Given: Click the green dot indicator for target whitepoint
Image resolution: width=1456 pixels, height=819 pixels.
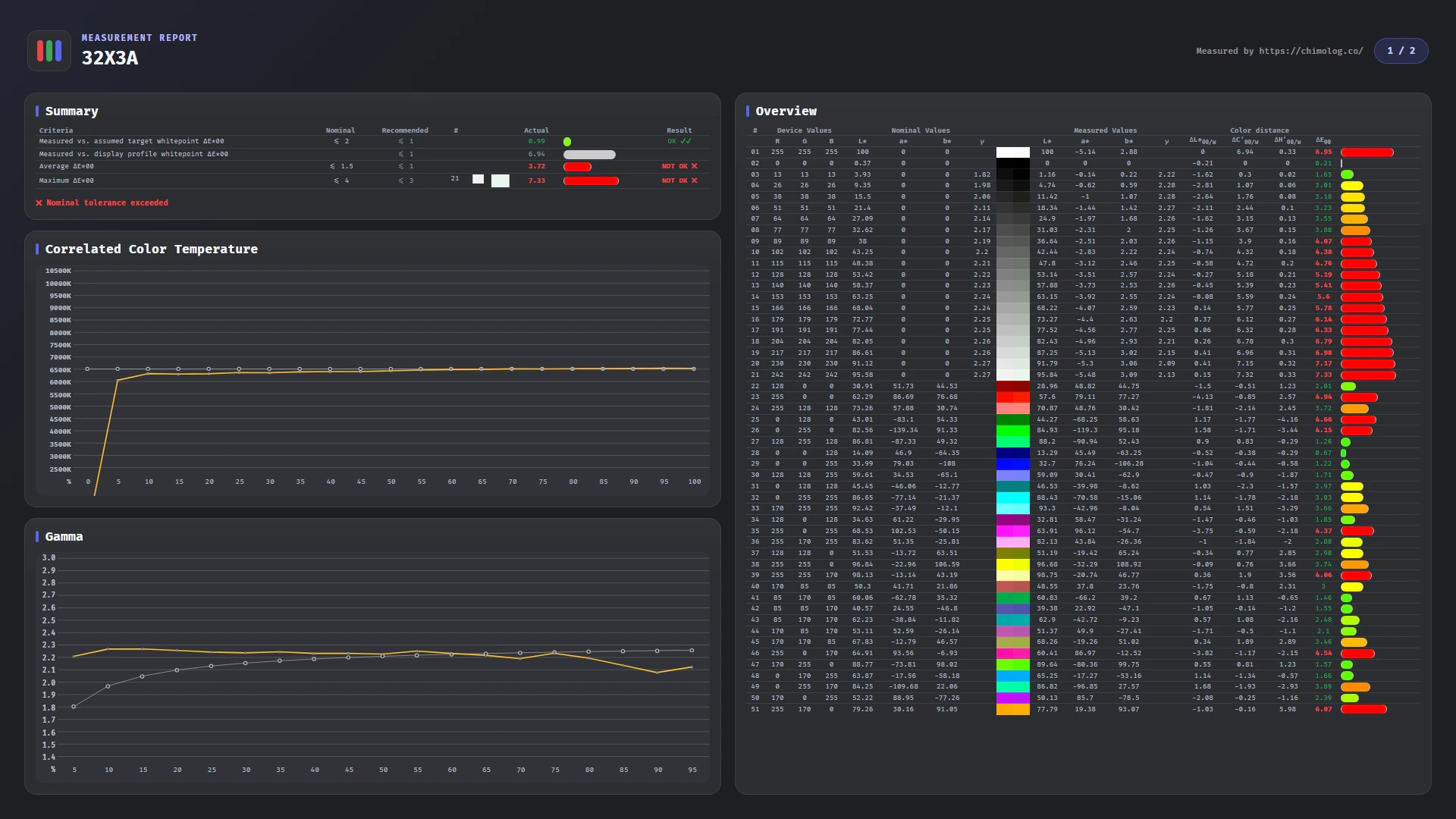Looking at the screenshot, I should click(x=567, y=142).
